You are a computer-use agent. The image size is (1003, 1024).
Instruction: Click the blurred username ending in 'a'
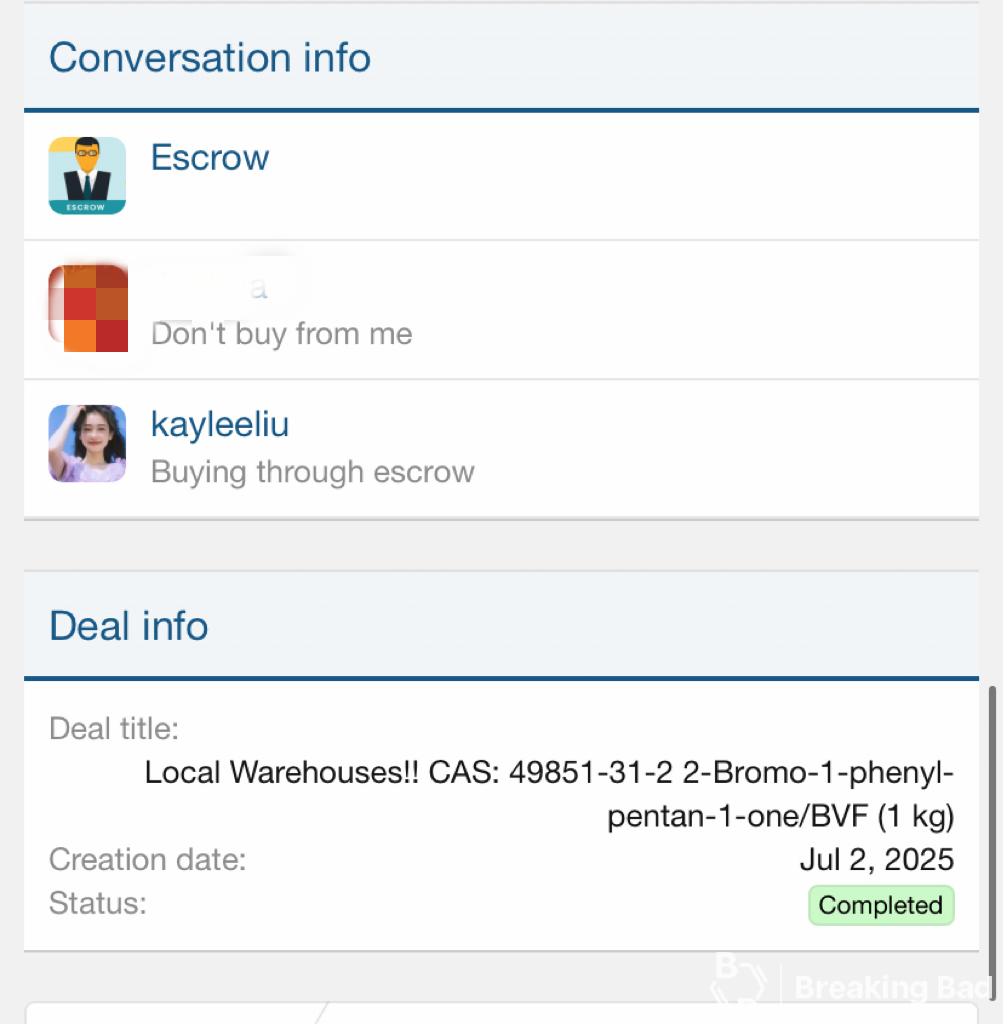point(210,287)
